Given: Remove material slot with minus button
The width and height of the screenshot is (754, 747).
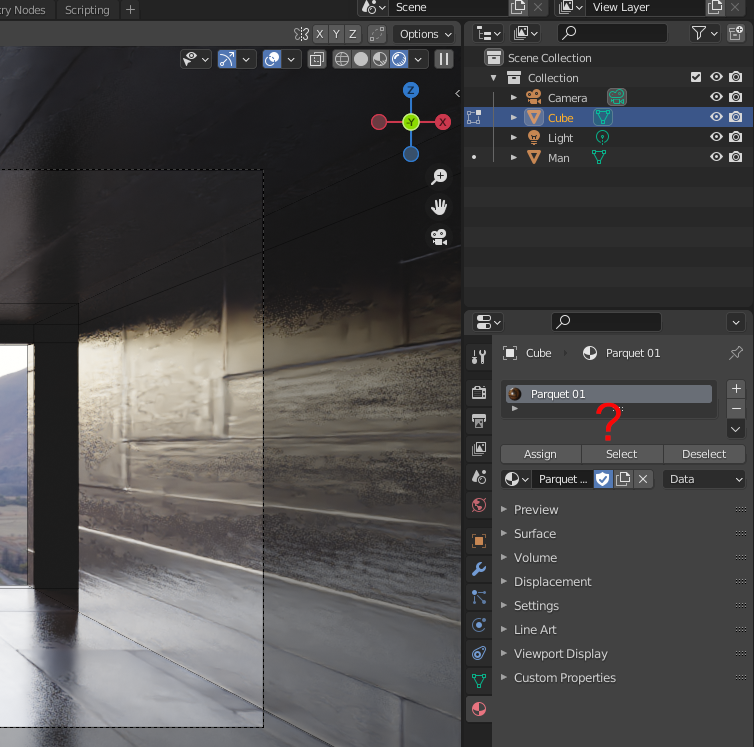Looking at the screenshot, I should point(736,409).
